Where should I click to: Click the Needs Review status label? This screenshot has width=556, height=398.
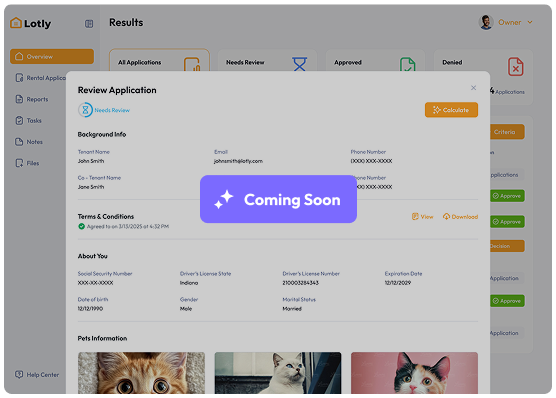tap(112, 110)
